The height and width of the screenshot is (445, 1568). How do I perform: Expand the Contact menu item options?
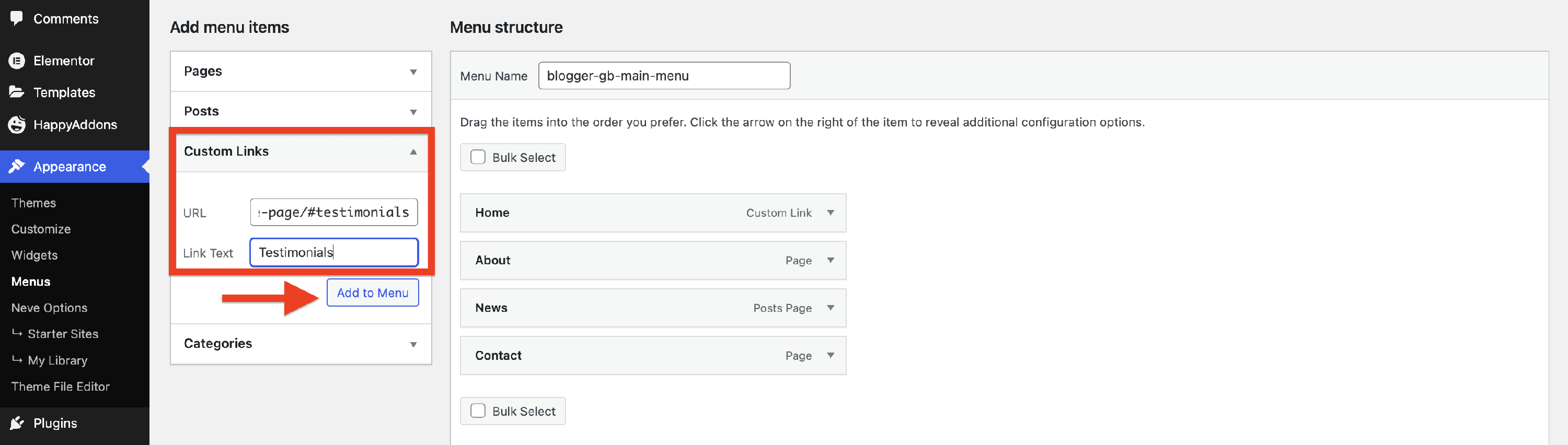click(x=831, y=356)
